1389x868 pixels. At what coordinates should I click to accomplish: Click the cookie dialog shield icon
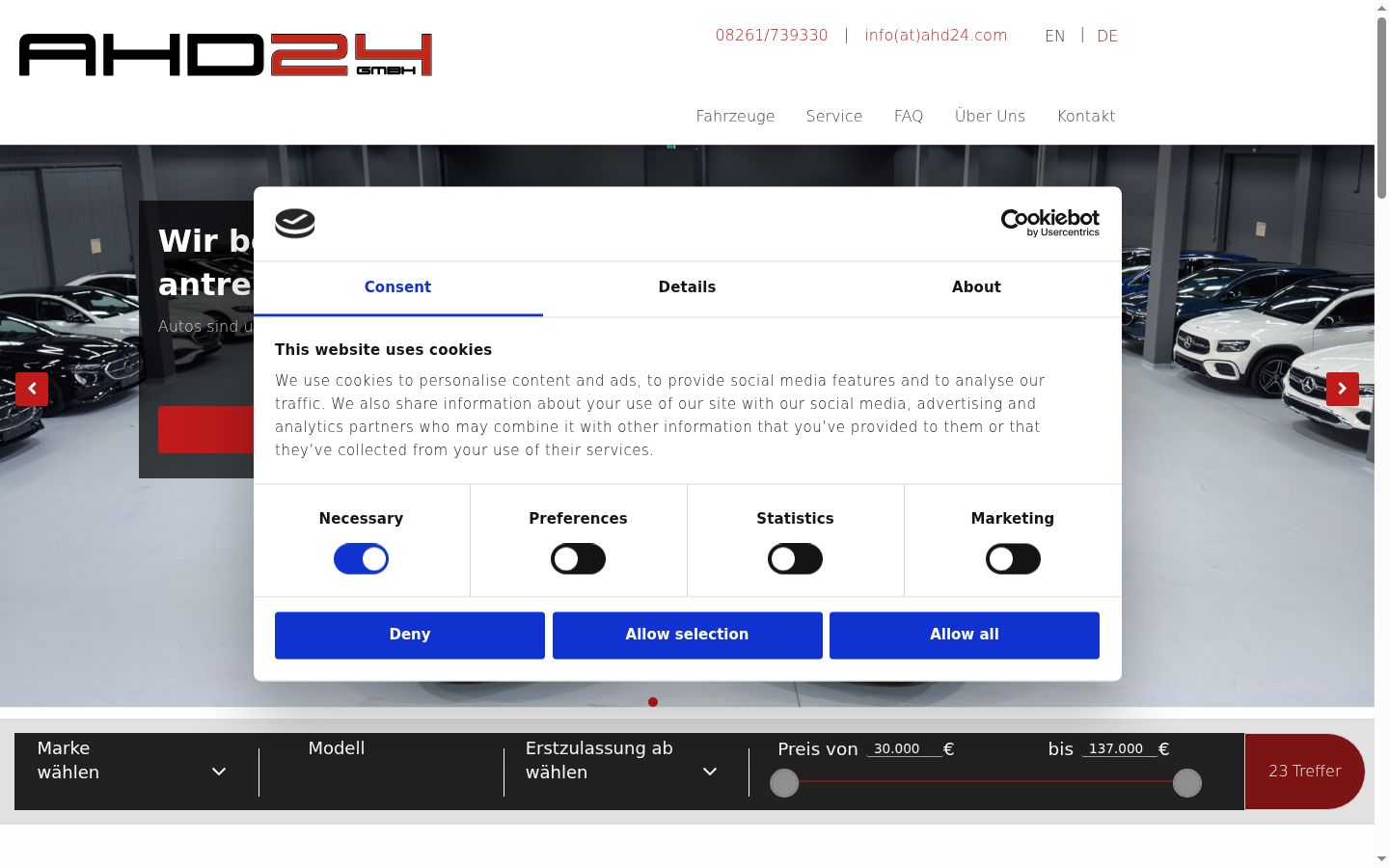tap(295, 224)
